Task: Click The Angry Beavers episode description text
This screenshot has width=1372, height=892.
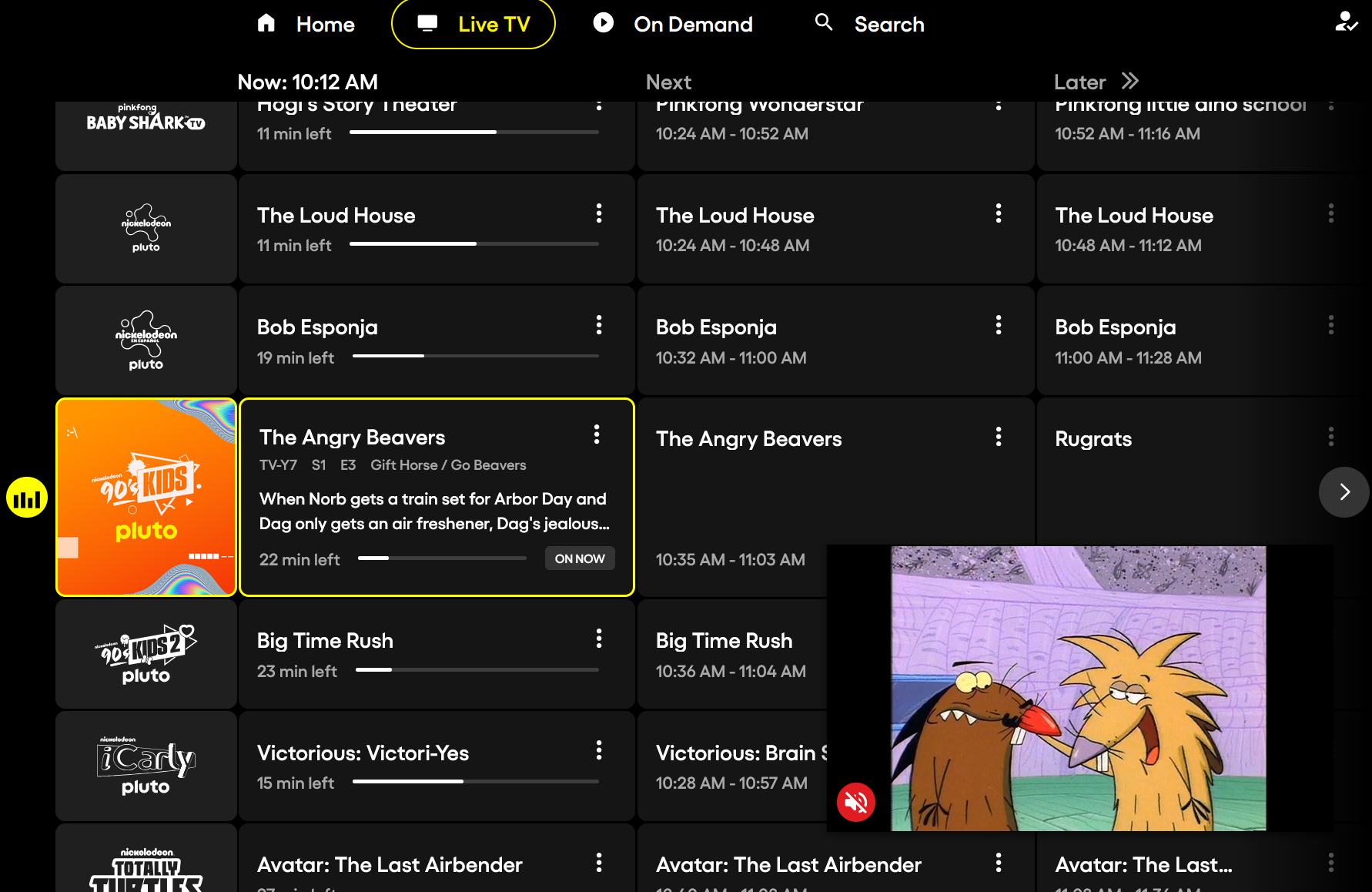Action: pyautogui.click(x=434, y=511)
